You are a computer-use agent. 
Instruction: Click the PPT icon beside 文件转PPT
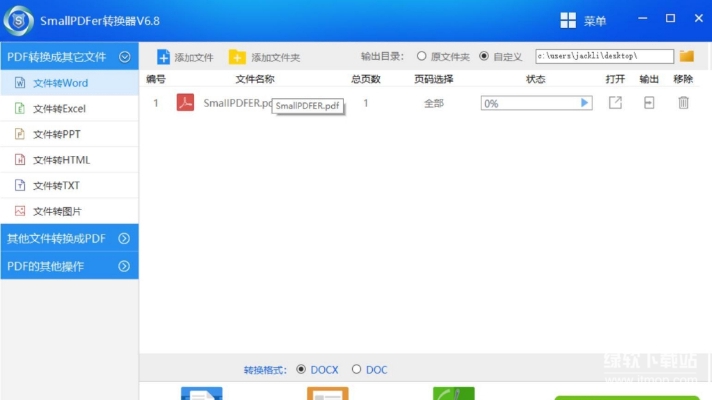tap(20, 134)
